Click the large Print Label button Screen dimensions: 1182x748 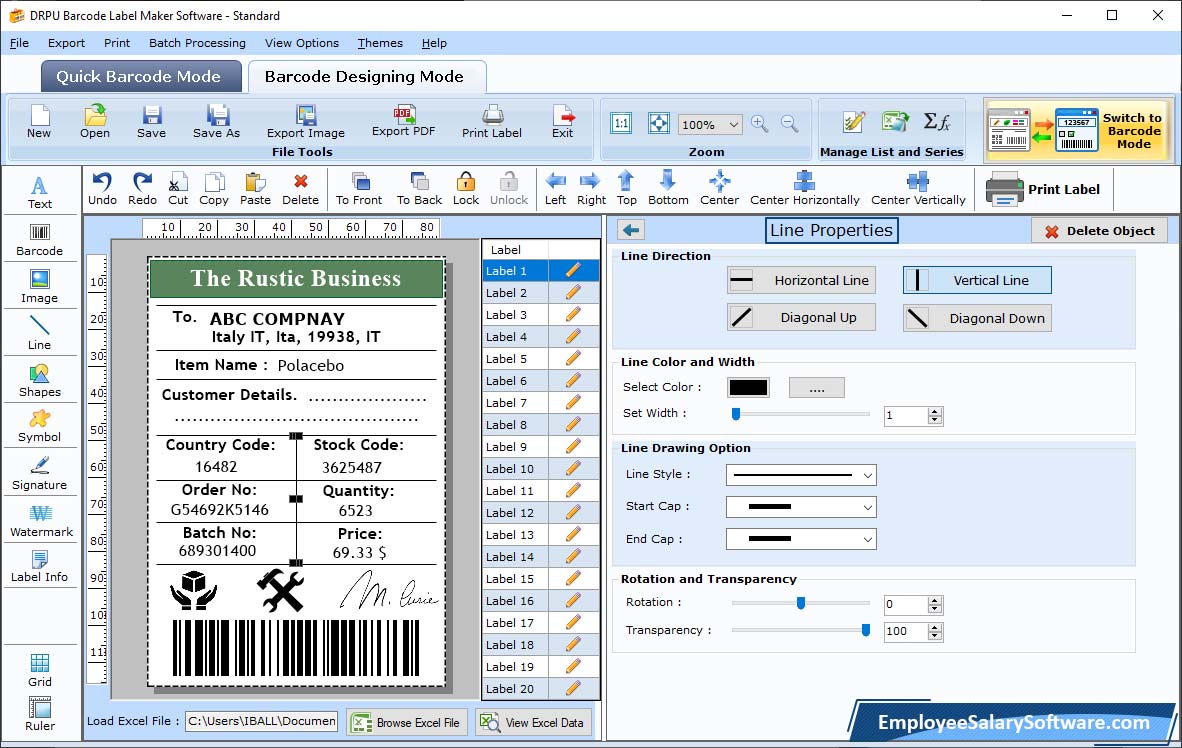pyautogui.click(x=1043, y=189)
